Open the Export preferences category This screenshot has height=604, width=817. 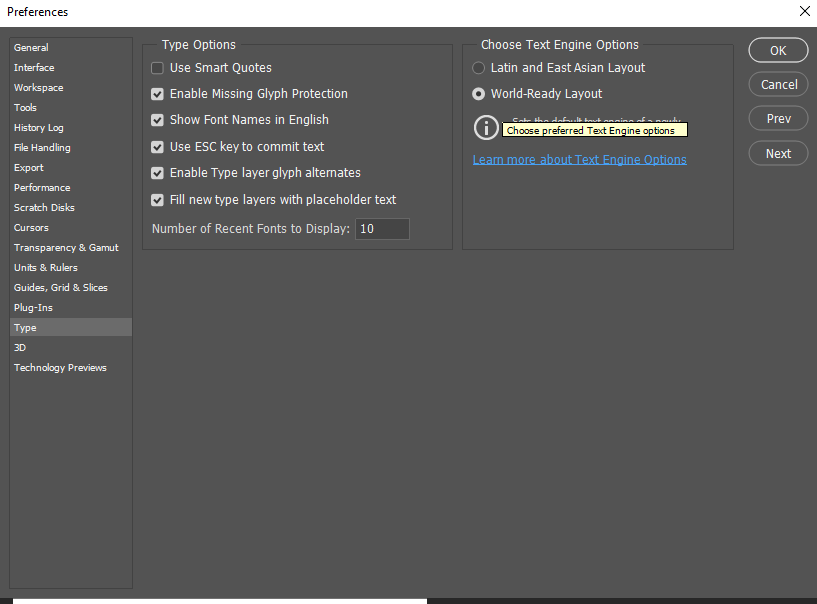(x=71, y=168)
